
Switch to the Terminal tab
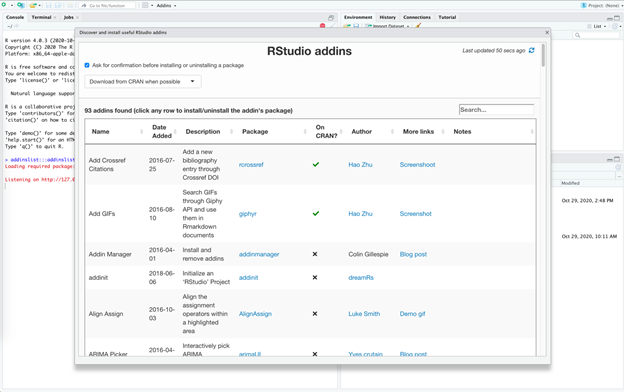tap(41, 18)
